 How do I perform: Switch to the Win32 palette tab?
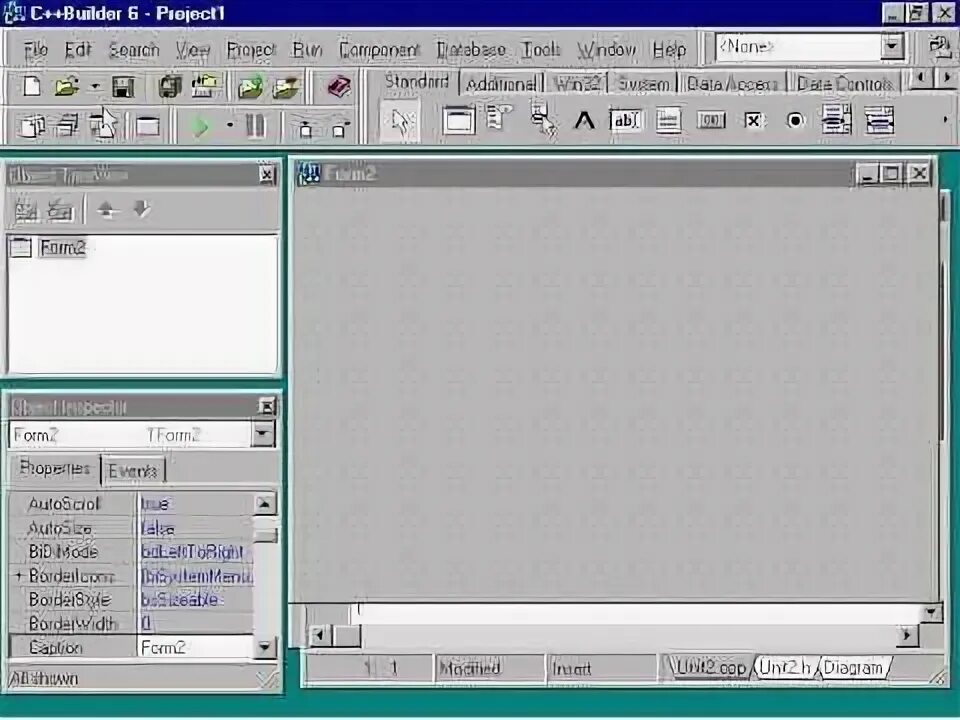pyautogui.click(x=577, y=84)
